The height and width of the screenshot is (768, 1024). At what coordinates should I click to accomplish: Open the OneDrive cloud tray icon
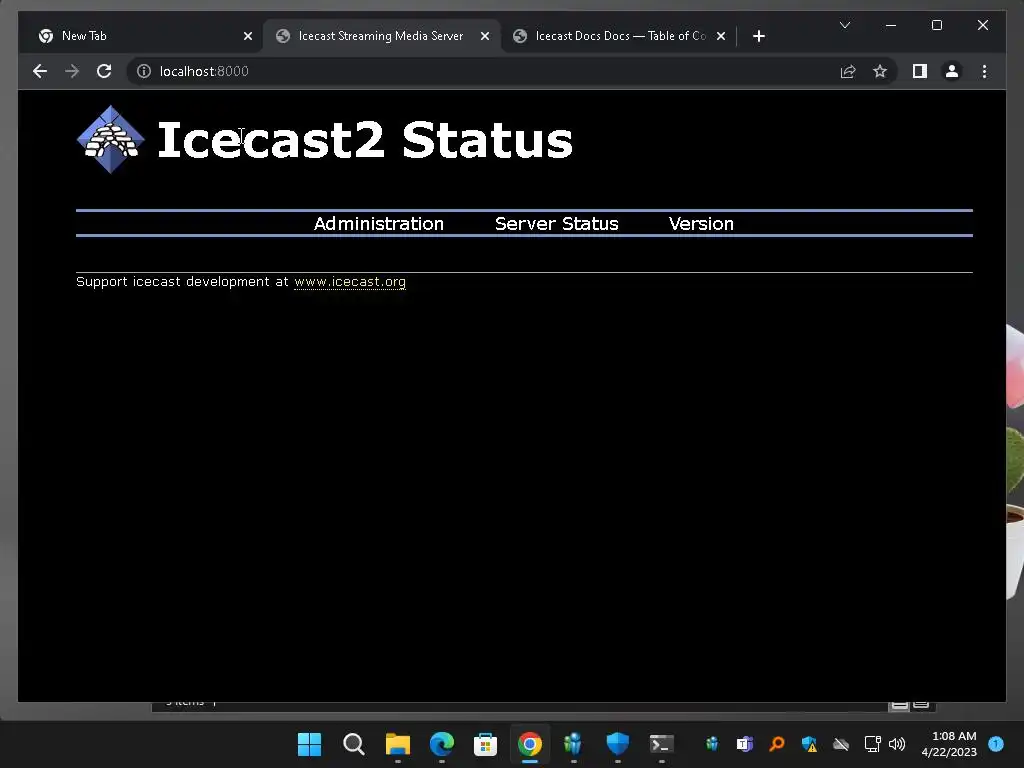pos(841,744)
